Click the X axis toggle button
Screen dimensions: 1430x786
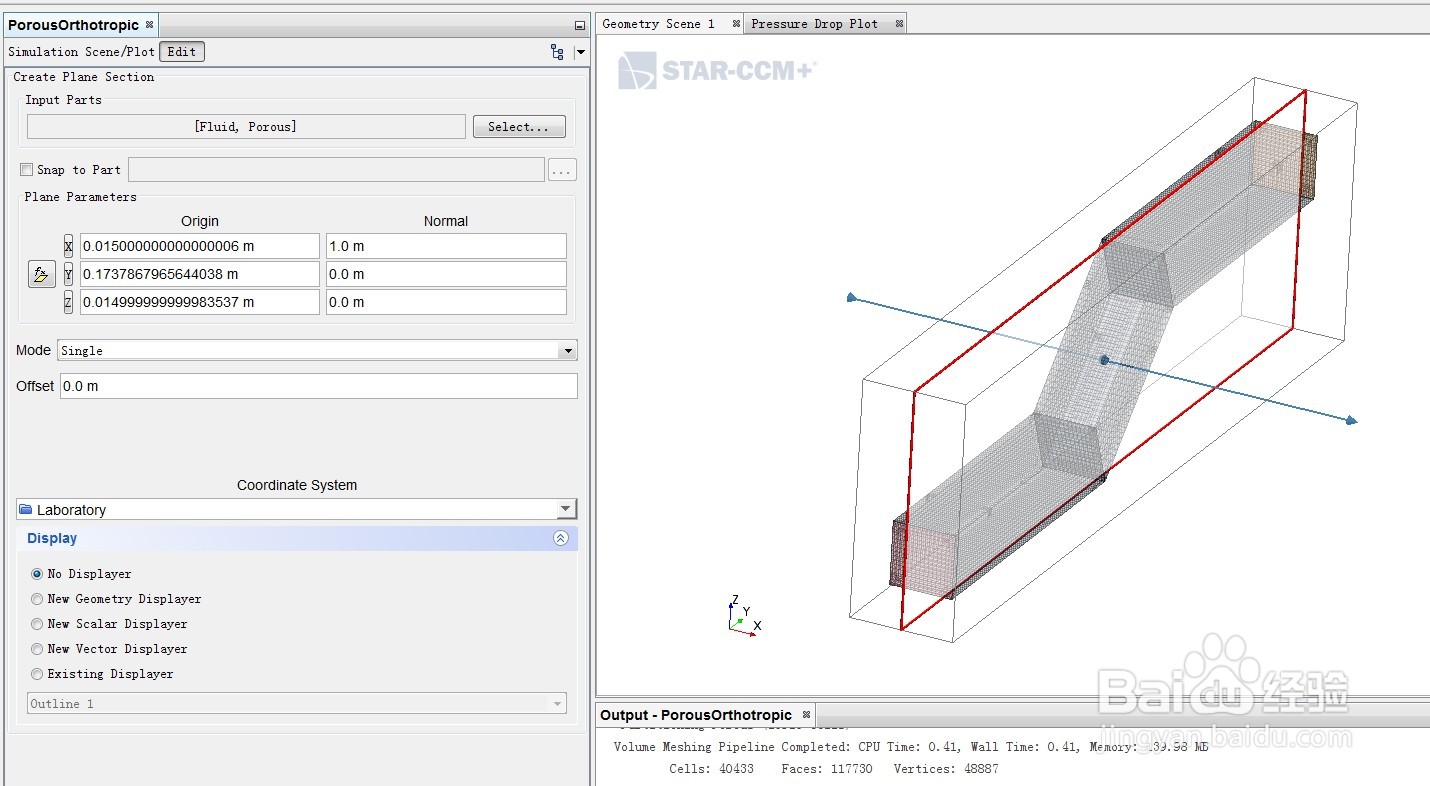68,246
